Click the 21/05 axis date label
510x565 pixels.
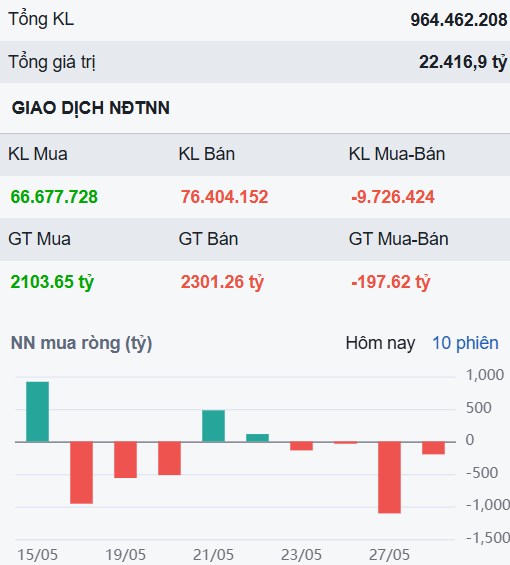point(213,555)
